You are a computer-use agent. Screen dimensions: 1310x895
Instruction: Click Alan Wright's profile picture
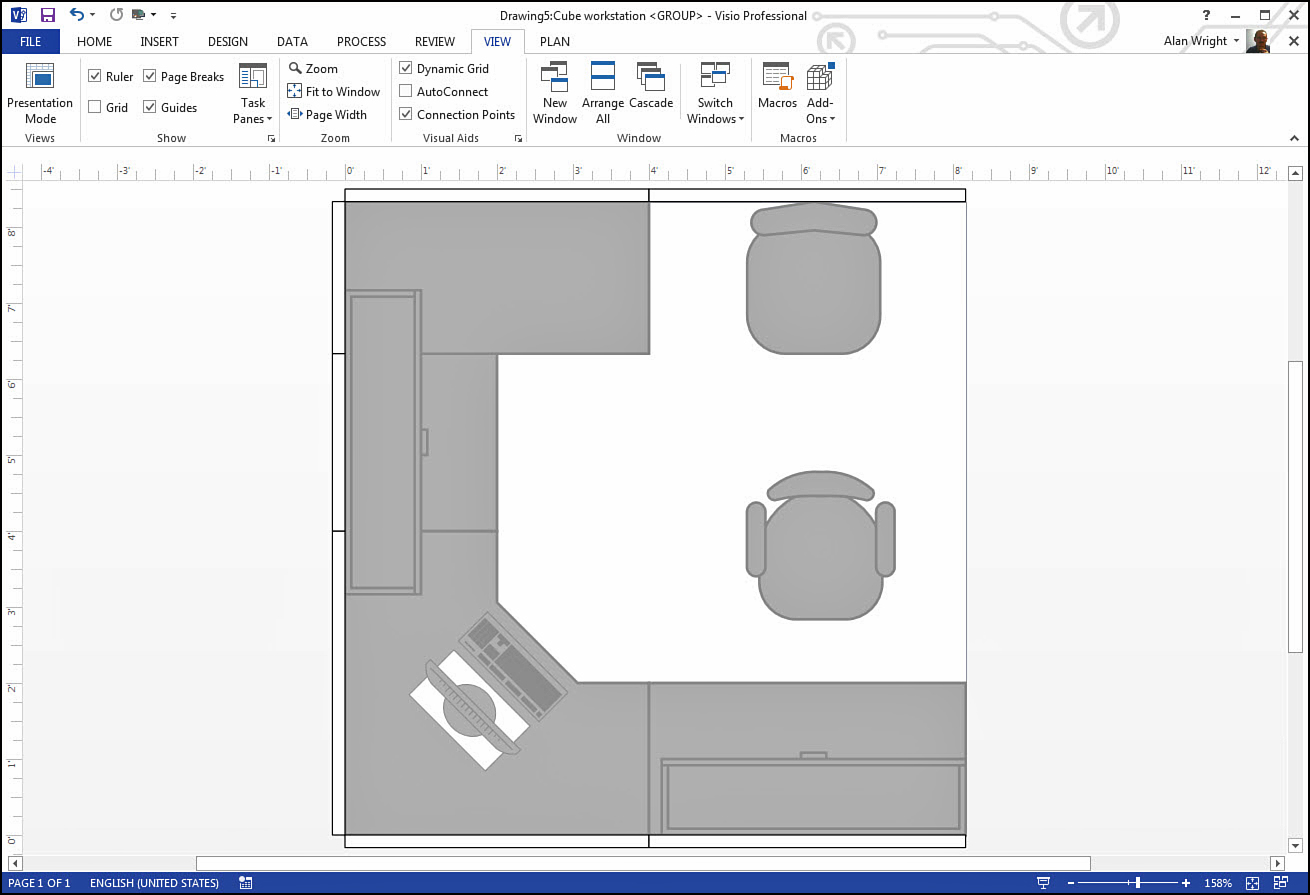tap(1259, 41)
